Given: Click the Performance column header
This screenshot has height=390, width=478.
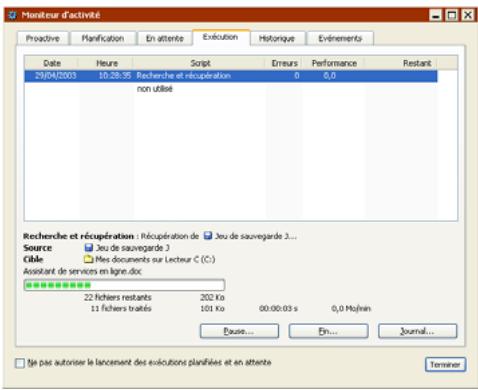Looking at the screenshot, I should (334, 63).
